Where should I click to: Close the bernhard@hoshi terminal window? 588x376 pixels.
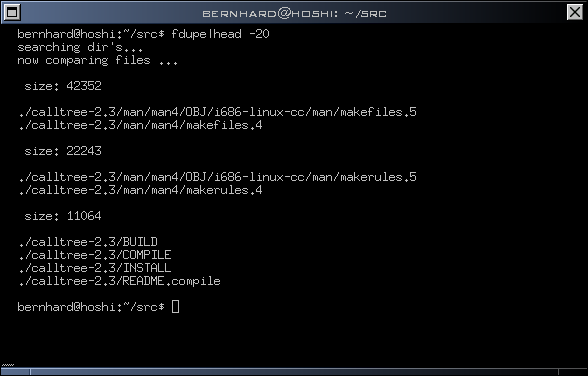575,12
